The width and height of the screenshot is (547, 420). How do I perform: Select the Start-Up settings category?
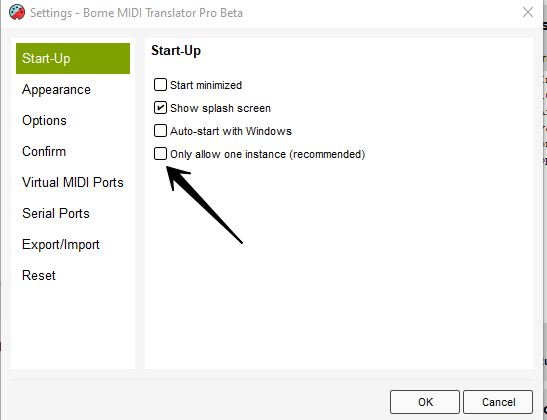(73, 58)
